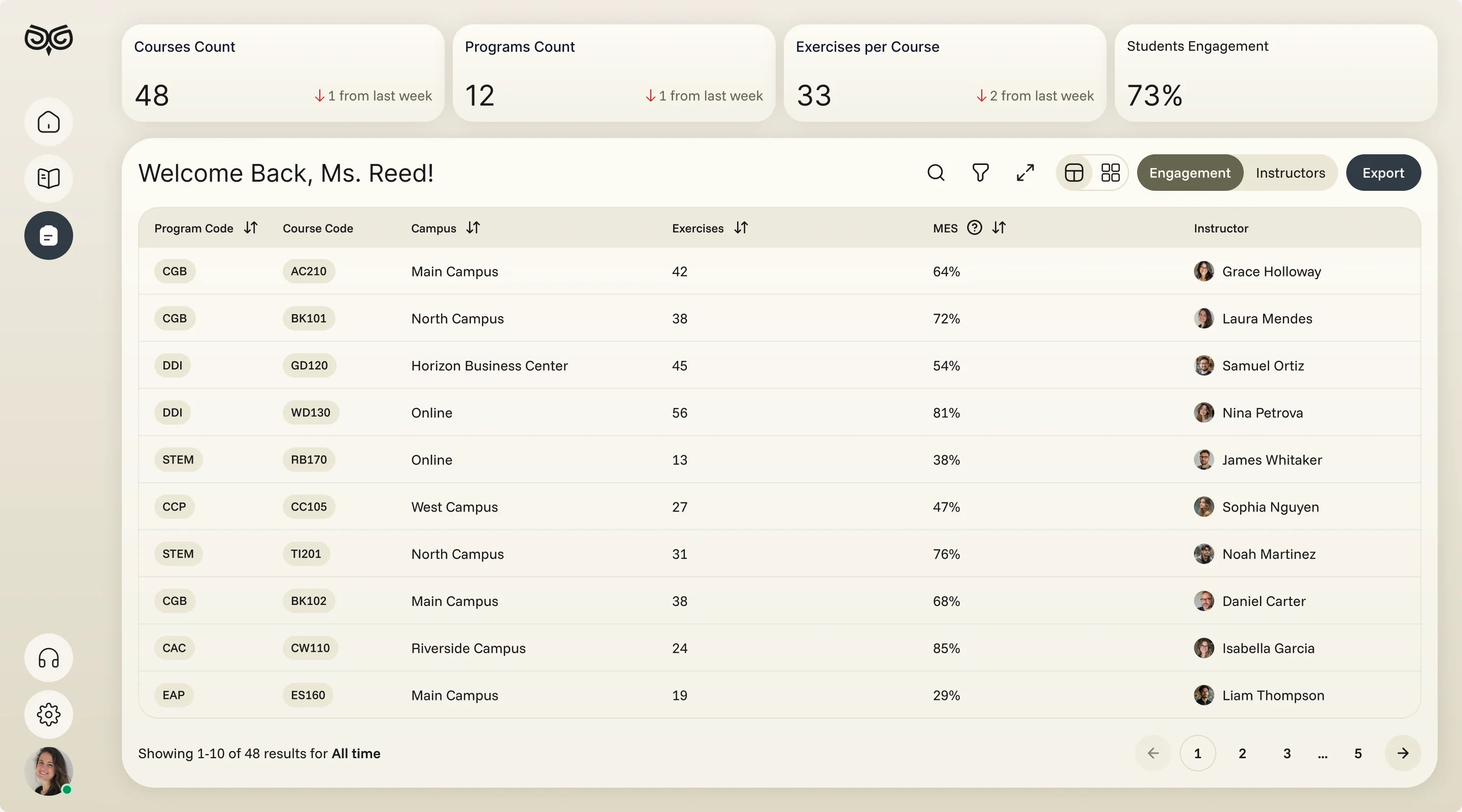Click the Riverside Campus cell
This screenshot has height=812, width=1462.
point(468,648)
